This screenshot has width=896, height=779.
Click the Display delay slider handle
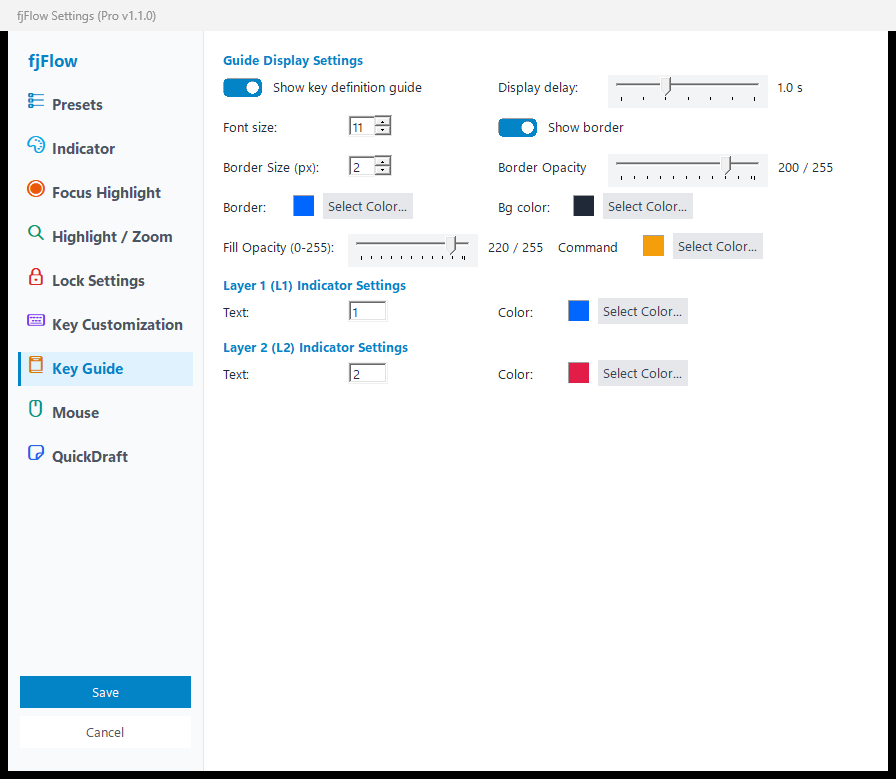[666, 86]
